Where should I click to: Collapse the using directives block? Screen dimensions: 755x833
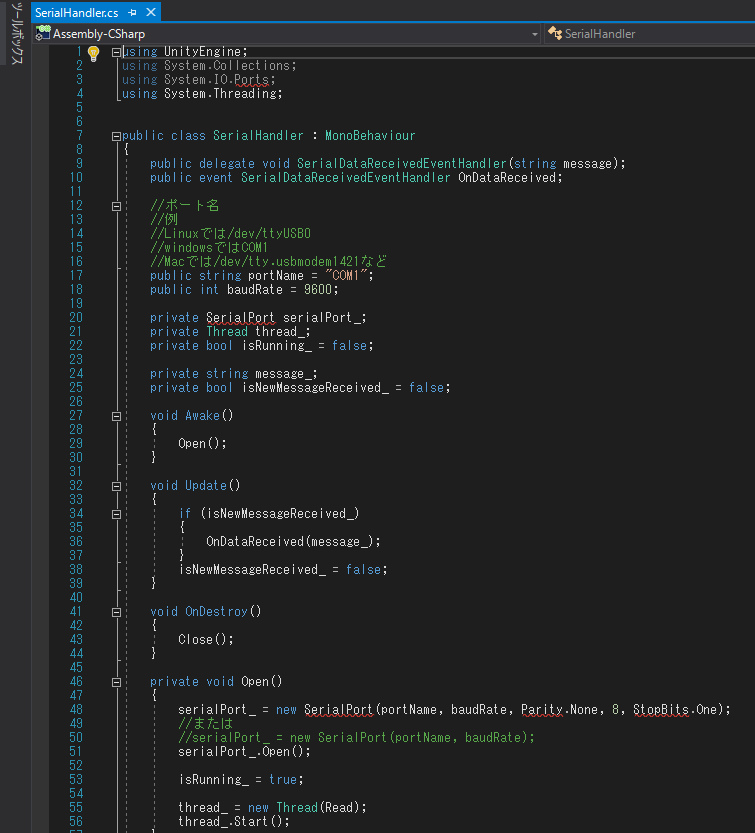point(117,52)
